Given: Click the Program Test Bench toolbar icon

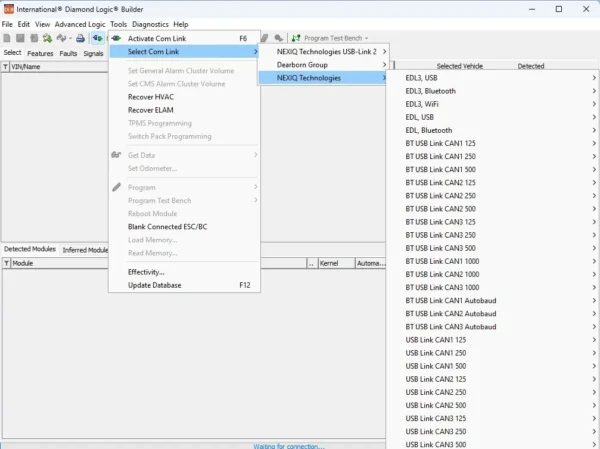Looking at the screenshot, I should (296, 38).
